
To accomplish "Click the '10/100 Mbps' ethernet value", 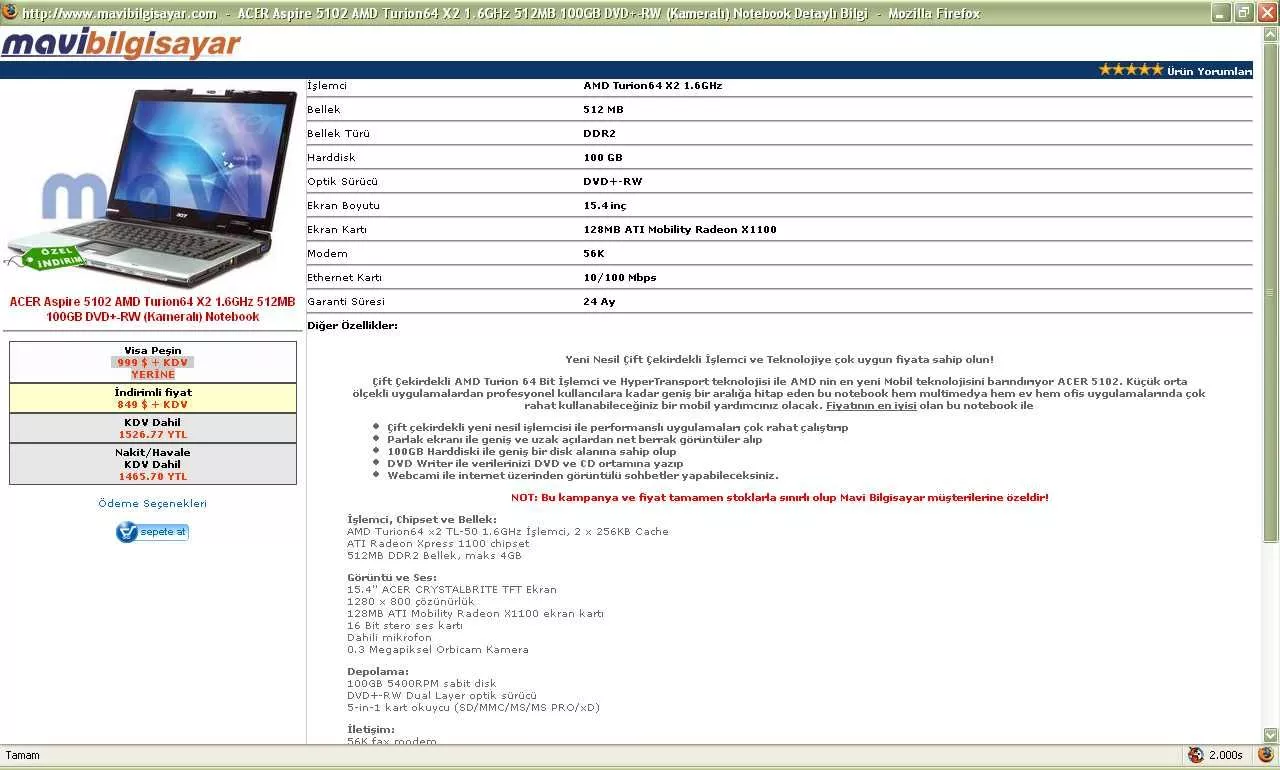I will [619, 277].
